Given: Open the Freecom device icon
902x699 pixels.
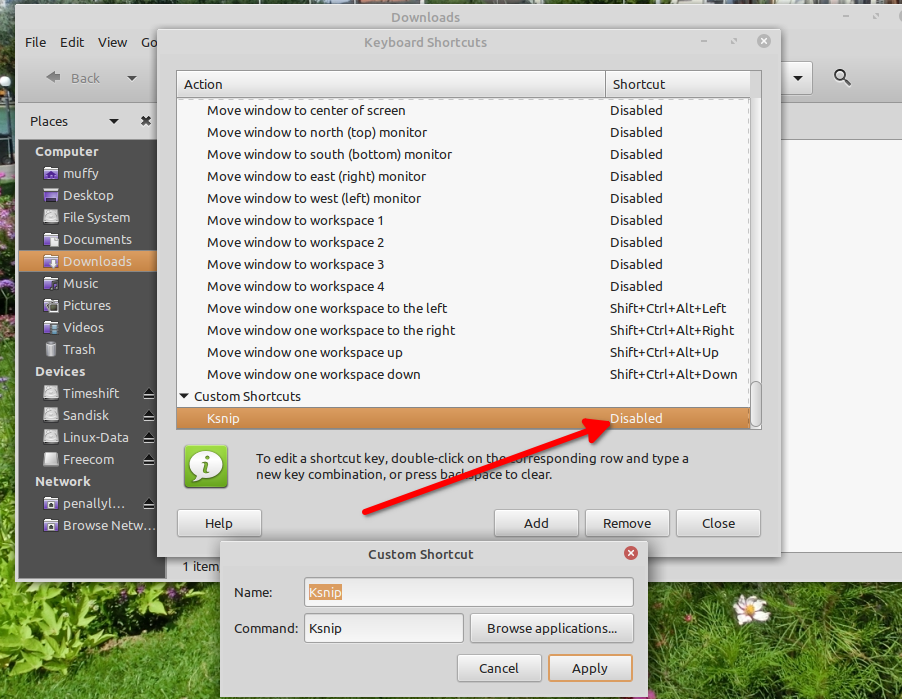Looking at the screenshot, I should click(x=51, y=459).
